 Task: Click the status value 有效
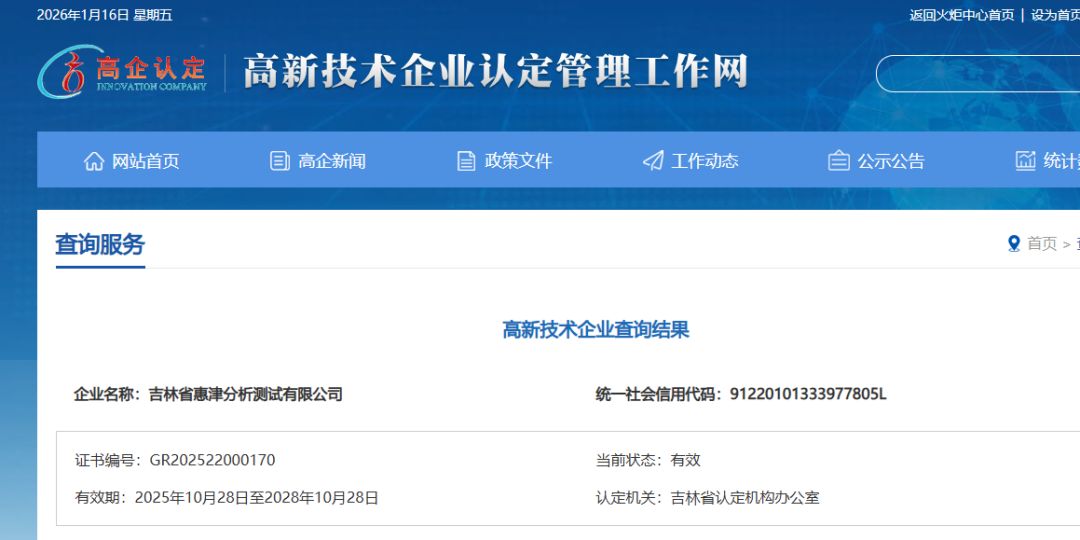point(685,460)
